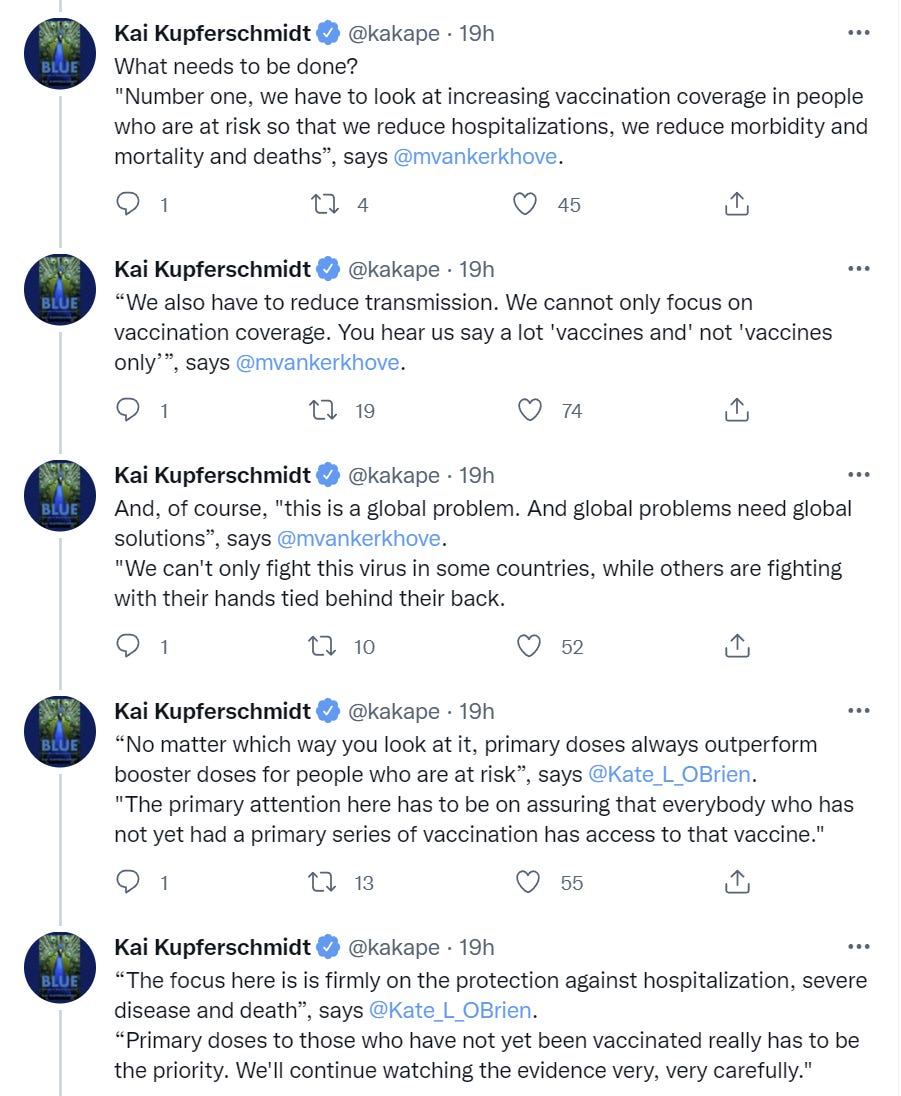Click Kai Kupferschmidt's name on the first tweet

click(x=213, y=33)
